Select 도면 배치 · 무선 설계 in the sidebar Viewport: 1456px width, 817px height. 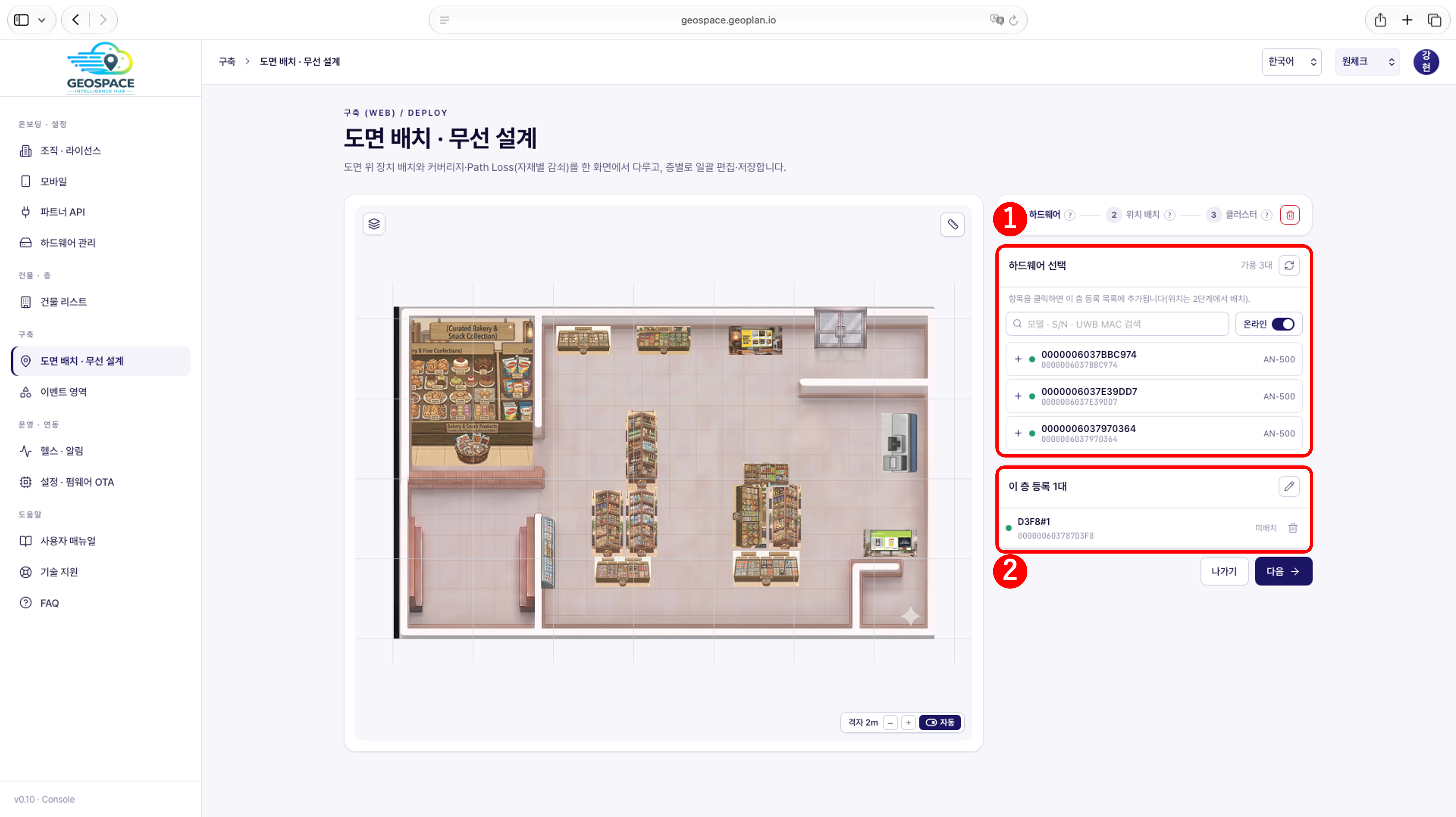click(x=101, y=361)
